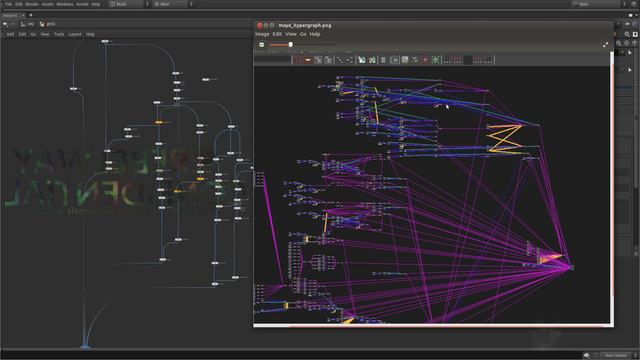Click the lower arrow pointer icon in right pane
Screen dimensions: 640x360
point(630,70)
